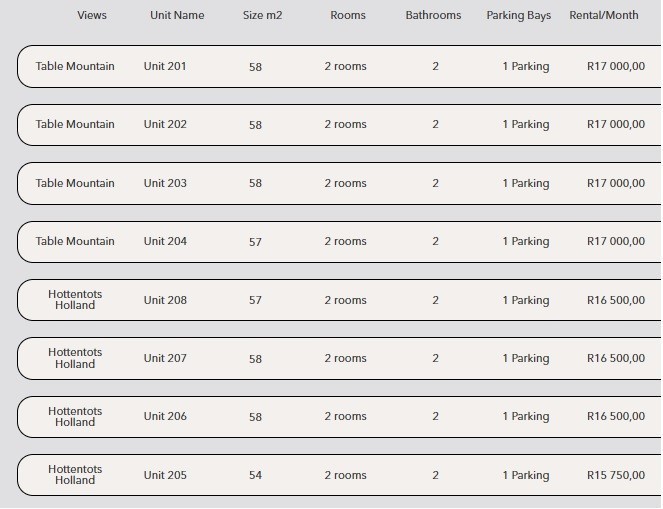Image resolution: width=663 pixels, height=509 pixels.
Task: Sort by the Views column header
Action: point(92,15)
